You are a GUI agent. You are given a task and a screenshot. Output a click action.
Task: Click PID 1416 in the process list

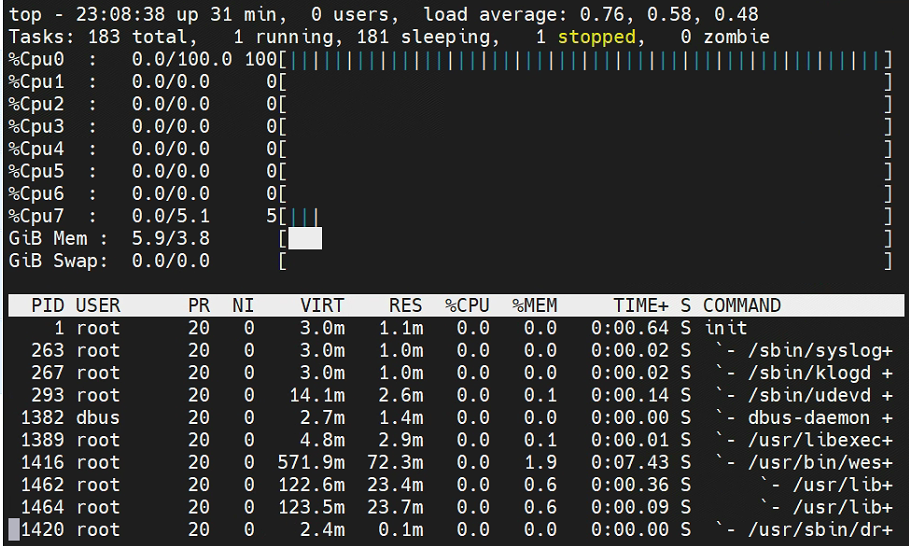(42, 463)
